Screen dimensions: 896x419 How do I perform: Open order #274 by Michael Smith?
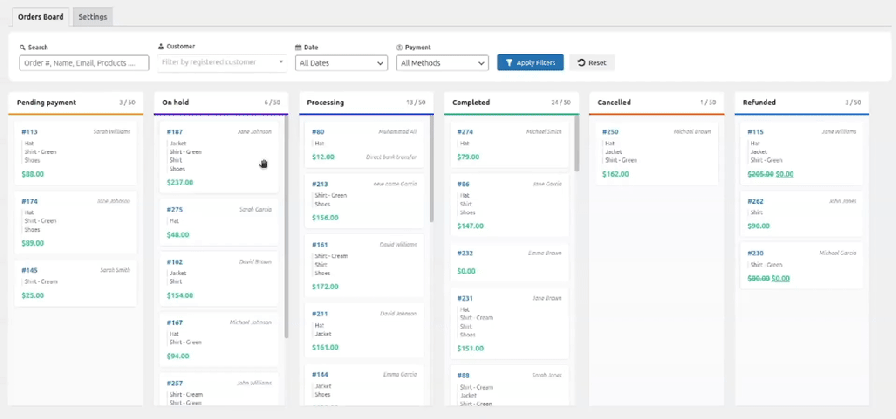pos(510,145)
